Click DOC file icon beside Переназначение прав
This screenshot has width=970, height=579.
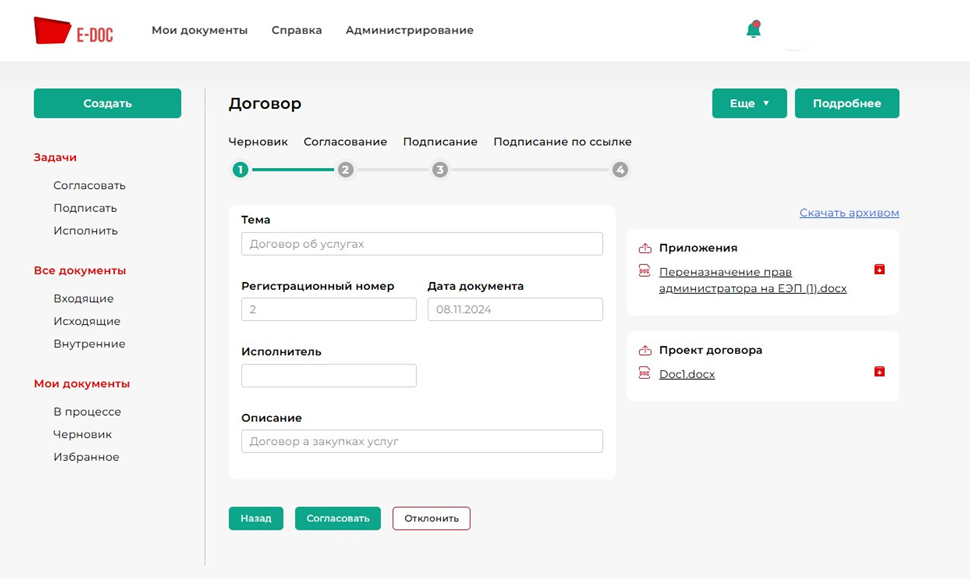(x=645, y=271)
